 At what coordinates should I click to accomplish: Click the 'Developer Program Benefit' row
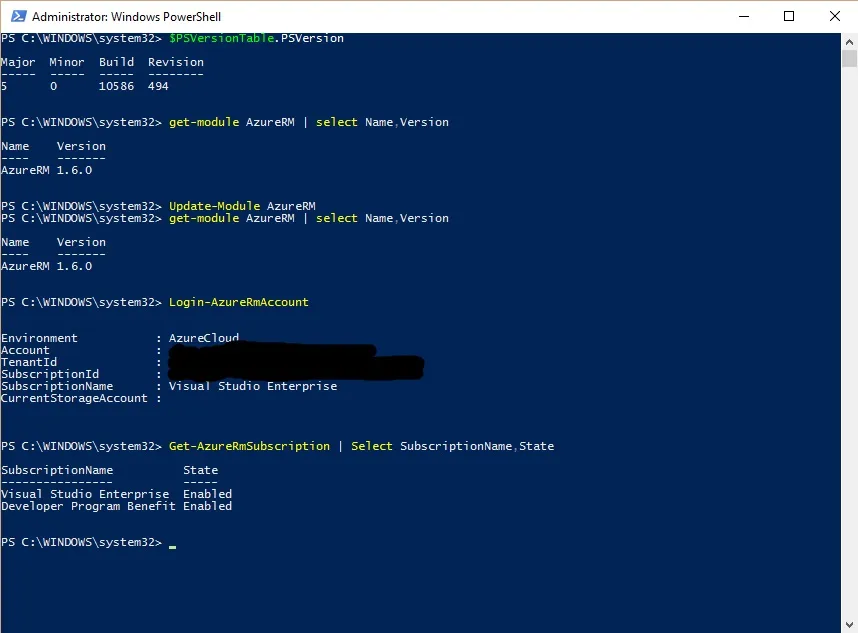(117, 506)
